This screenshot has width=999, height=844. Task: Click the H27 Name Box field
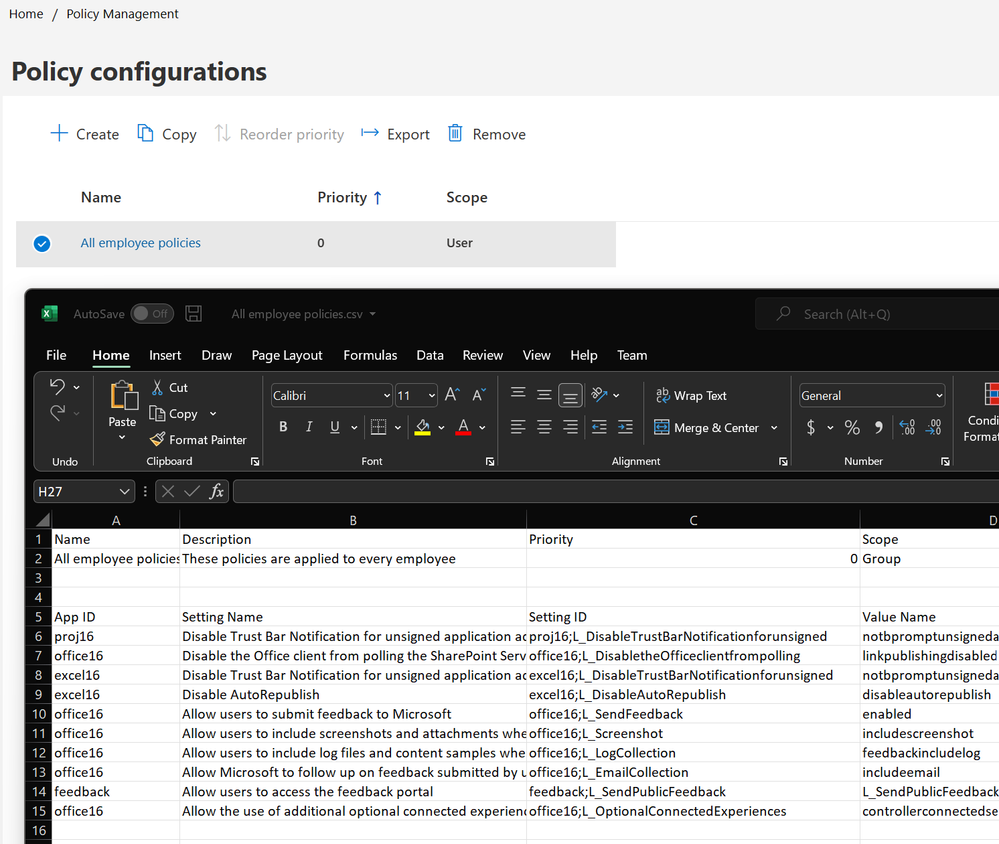click(83, 492)
